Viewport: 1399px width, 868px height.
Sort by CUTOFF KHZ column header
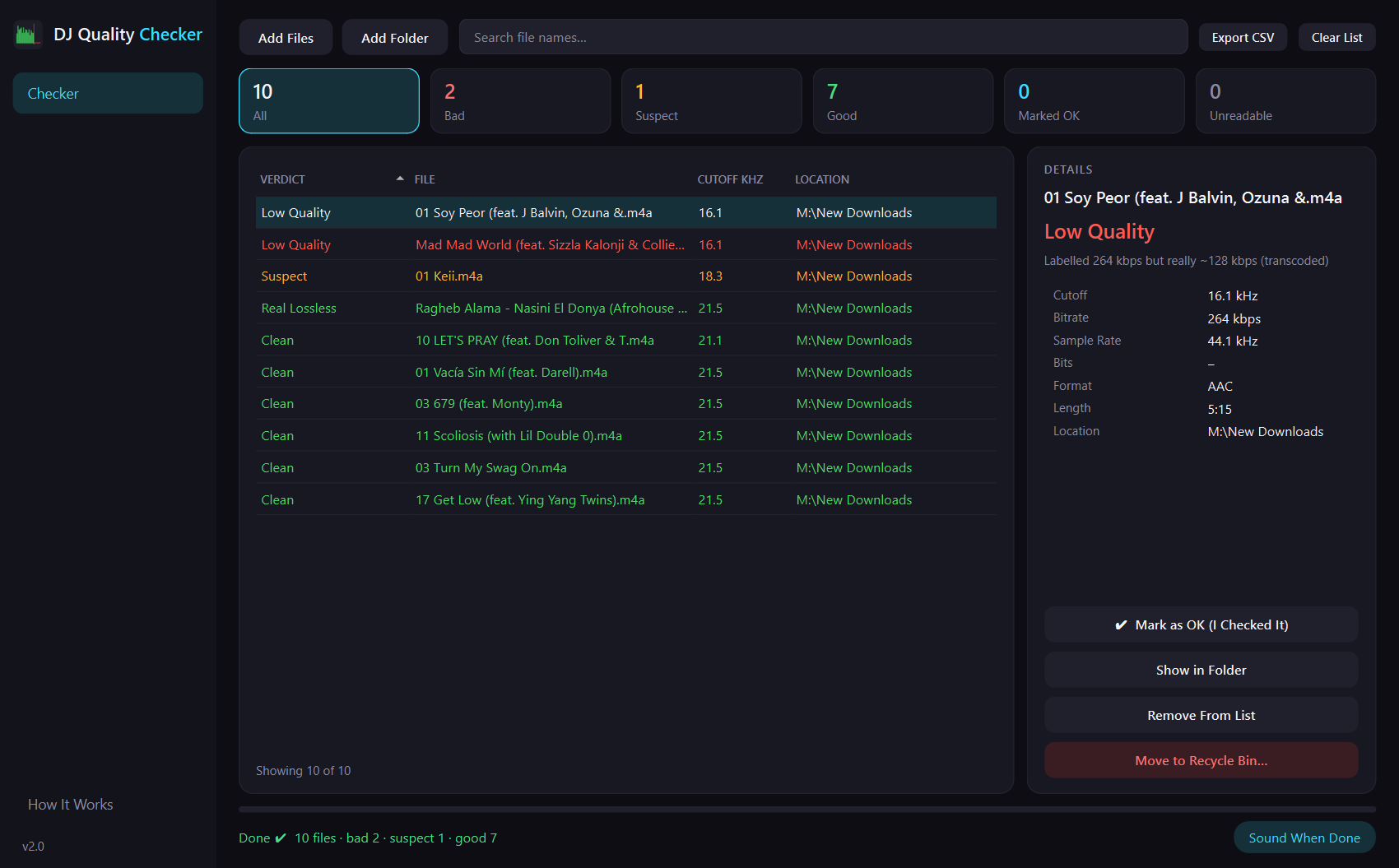click(x=730, y=179)
